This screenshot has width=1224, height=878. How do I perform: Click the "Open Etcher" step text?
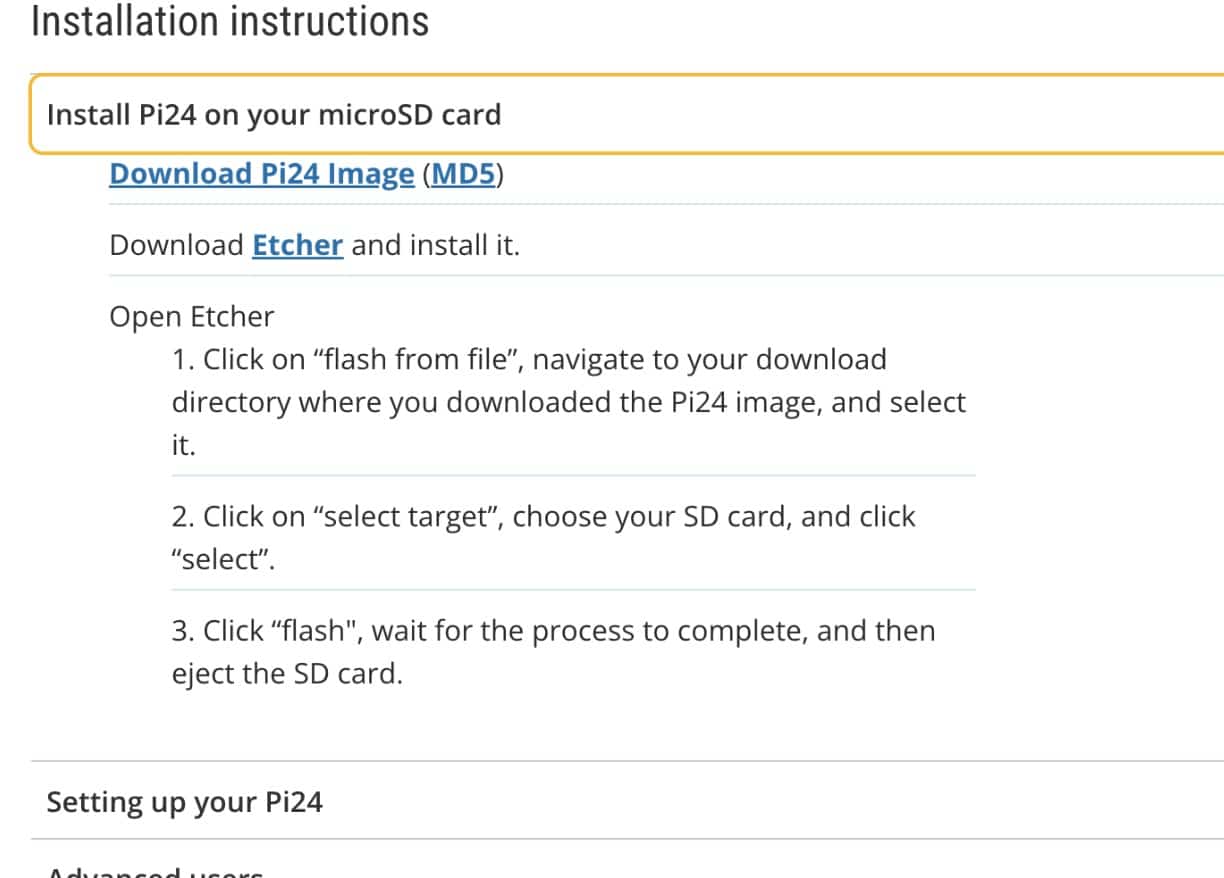[x=191, y=317]
